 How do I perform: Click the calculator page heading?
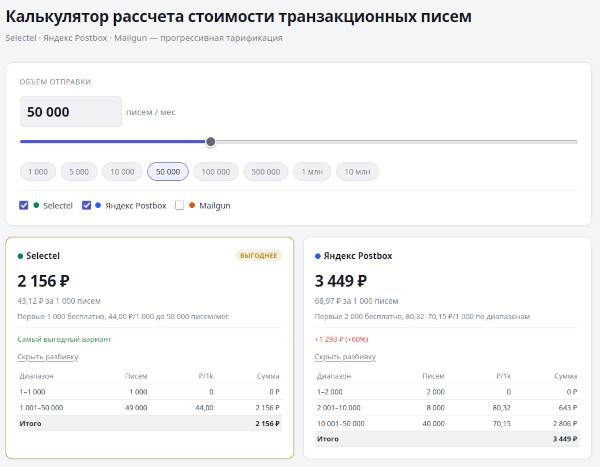point(238,16)
